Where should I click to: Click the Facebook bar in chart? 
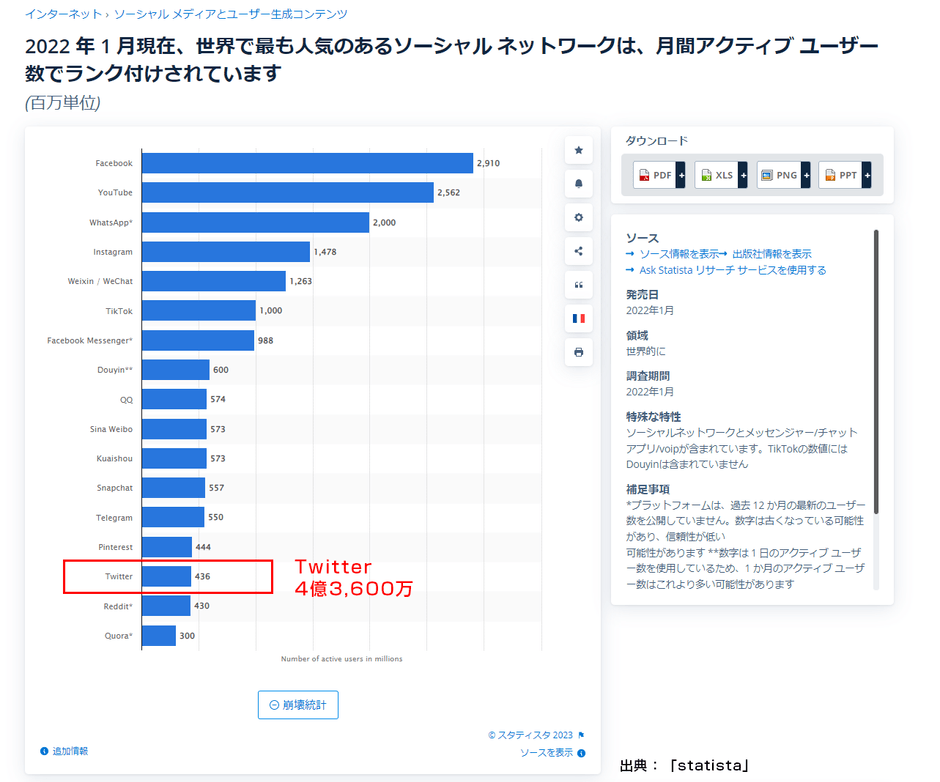pyautogui.click(x=307, y=163)
